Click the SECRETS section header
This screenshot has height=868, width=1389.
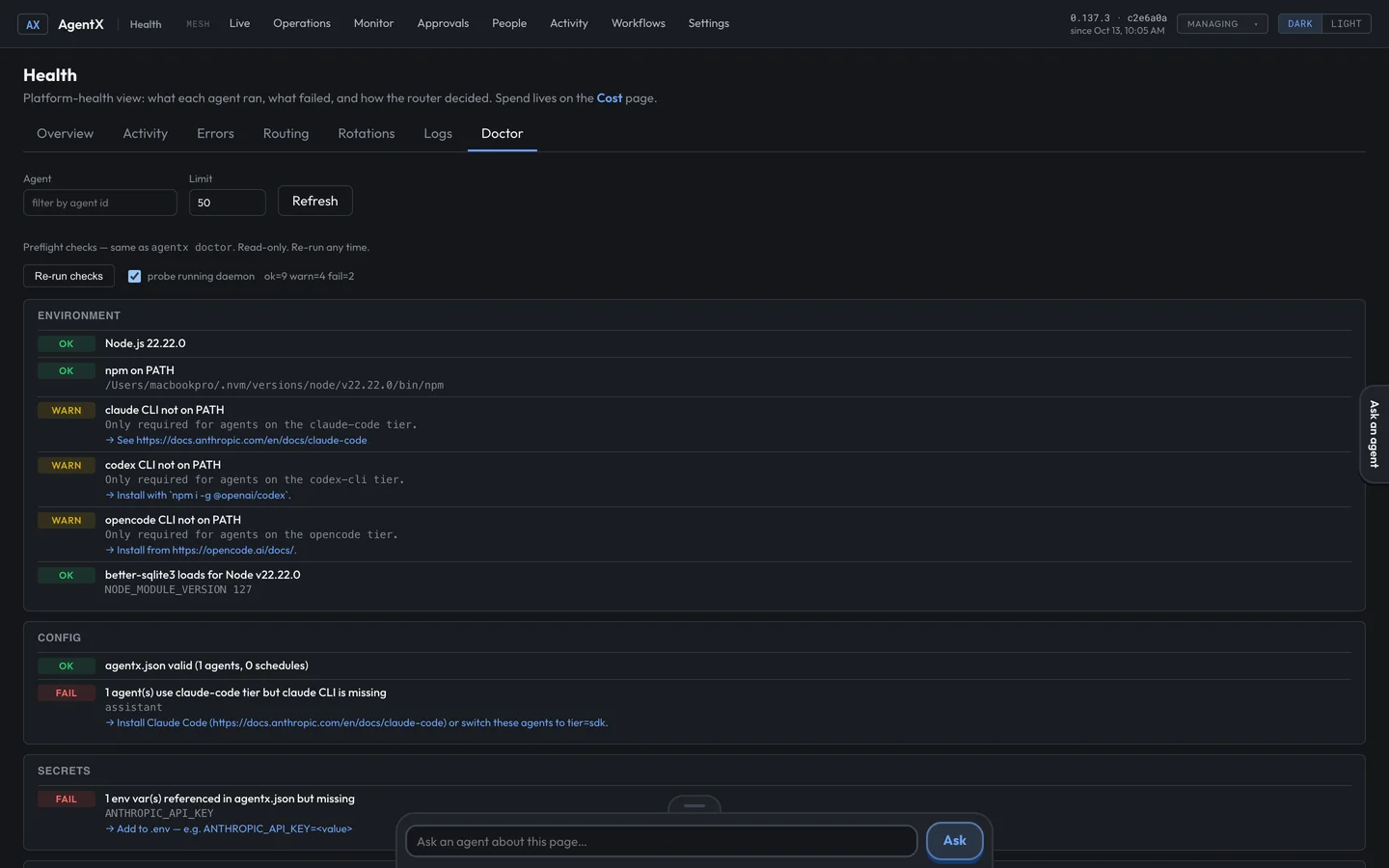click(x=64, y=772)
